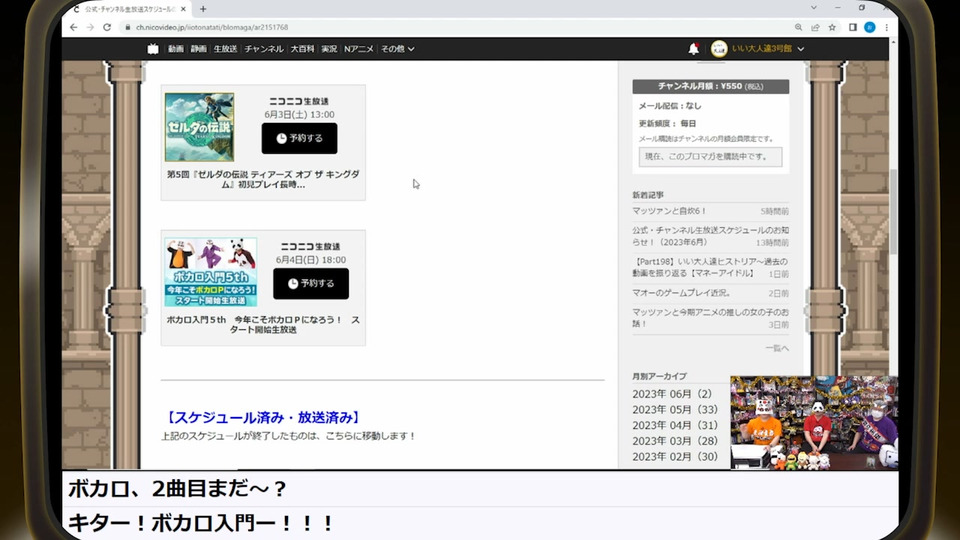This screenshot has width=960, height=540.
Task: Open the 動画 menu item
Action: point(176,49)
